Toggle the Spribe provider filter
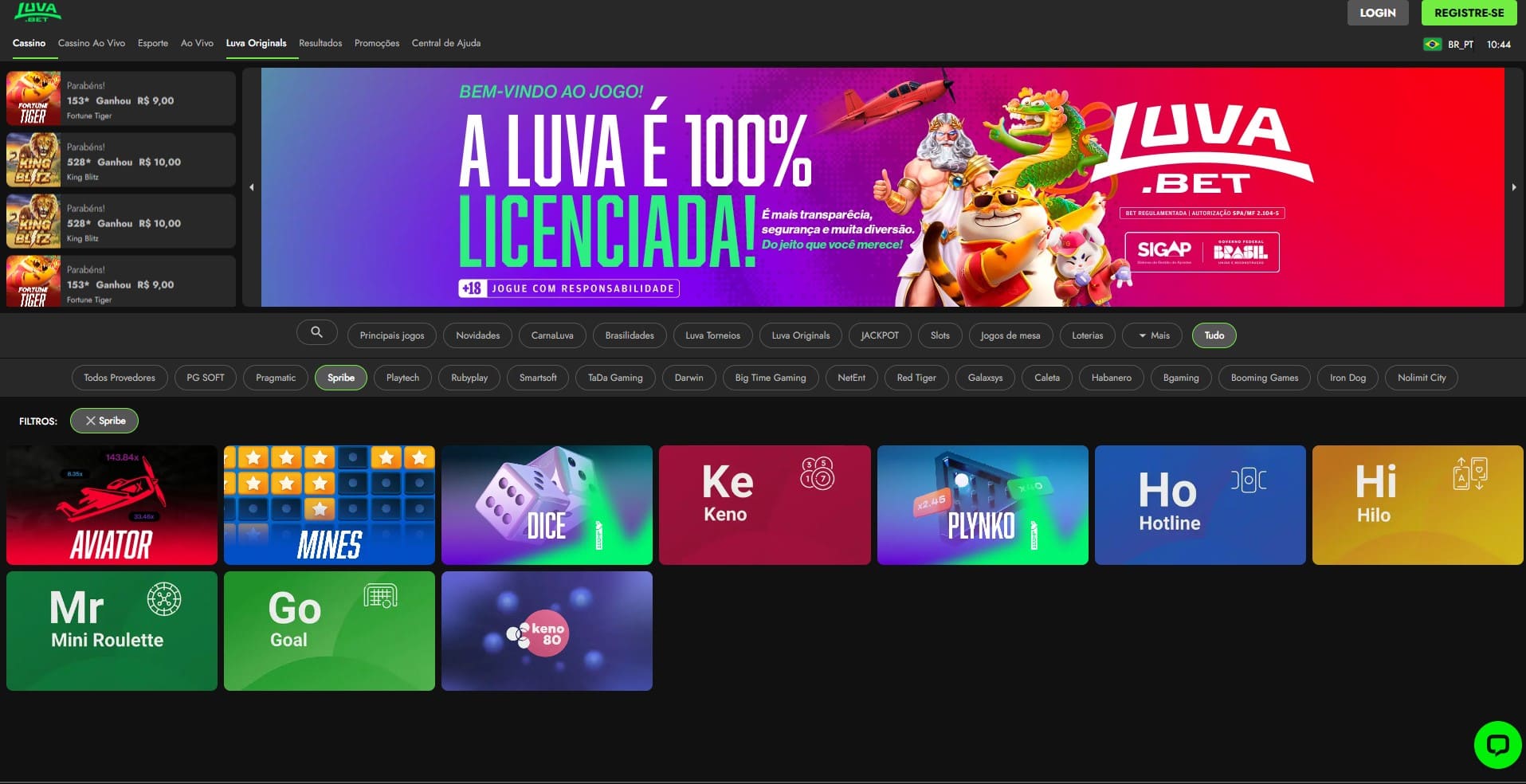The width and height of the screenshot is (1526, 784). (x=341, y=378)
